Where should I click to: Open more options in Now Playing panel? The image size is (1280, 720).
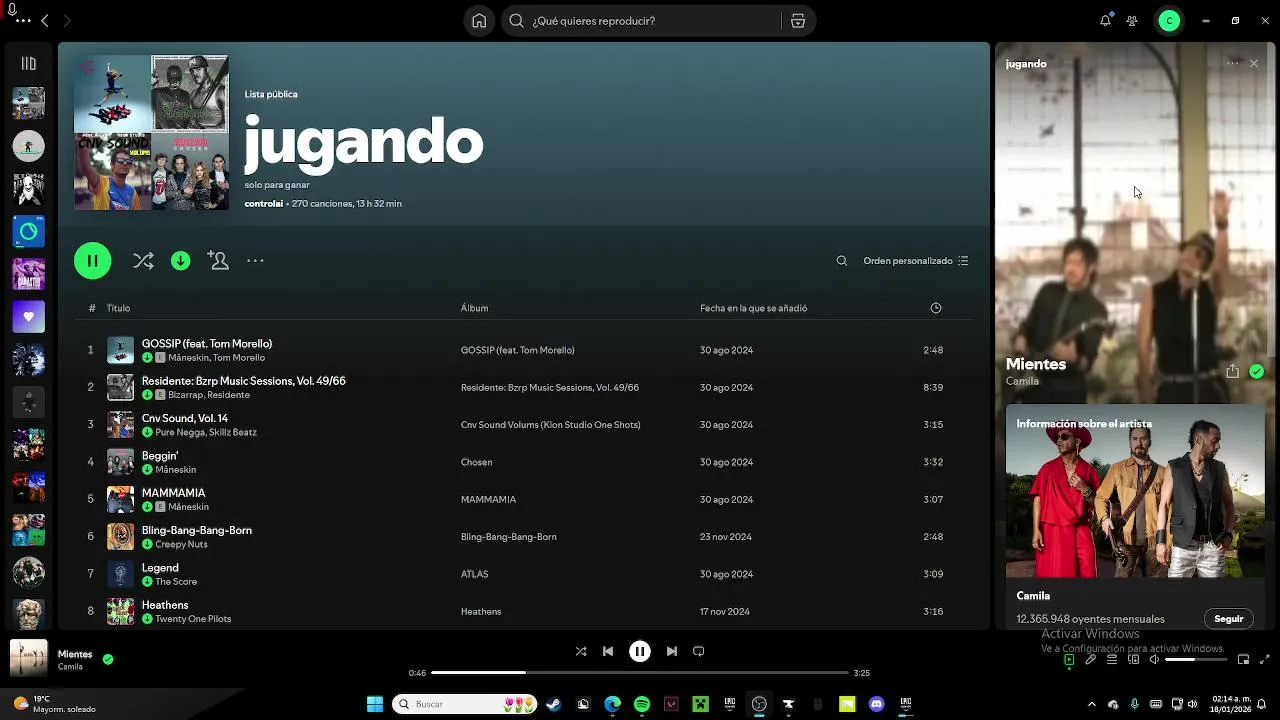1233,63
